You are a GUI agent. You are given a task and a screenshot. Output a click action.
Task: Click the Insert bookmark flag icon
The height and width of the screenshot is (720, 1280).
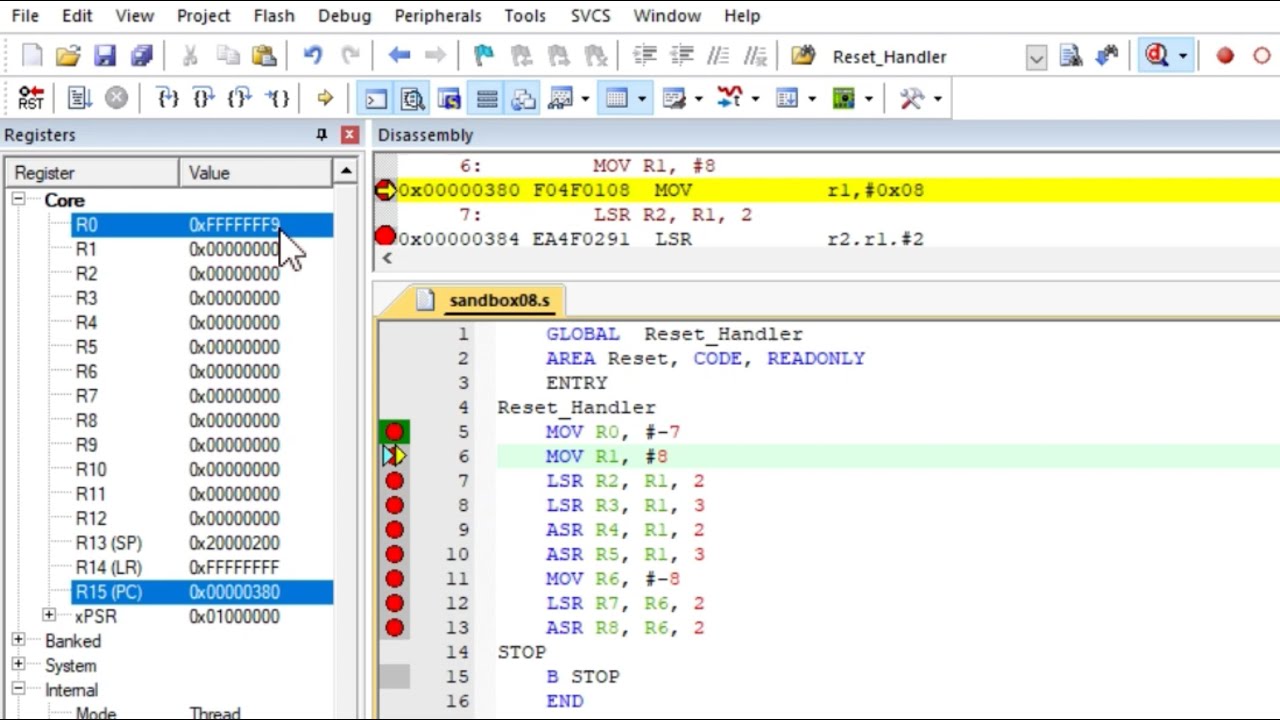[x=484, y=56]
